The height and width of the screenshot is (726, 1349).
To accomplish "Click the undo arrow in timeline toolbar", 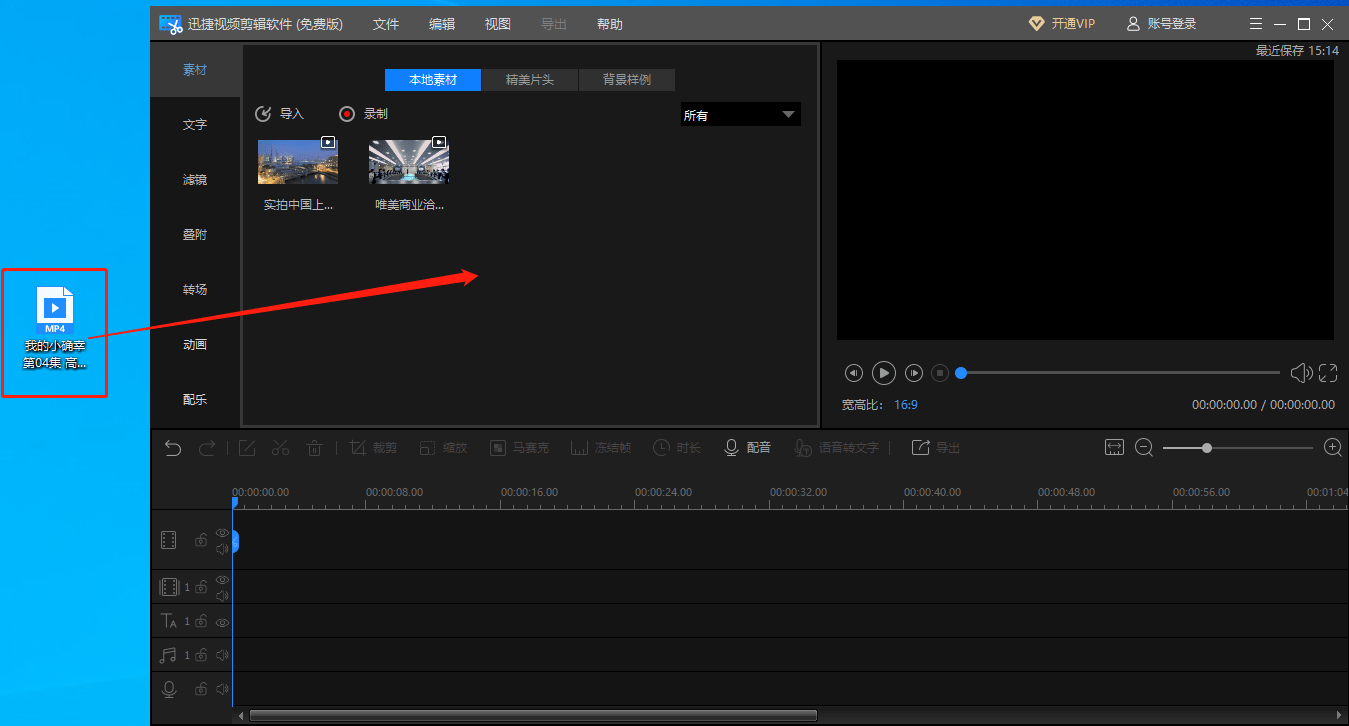I will point(173,448).
